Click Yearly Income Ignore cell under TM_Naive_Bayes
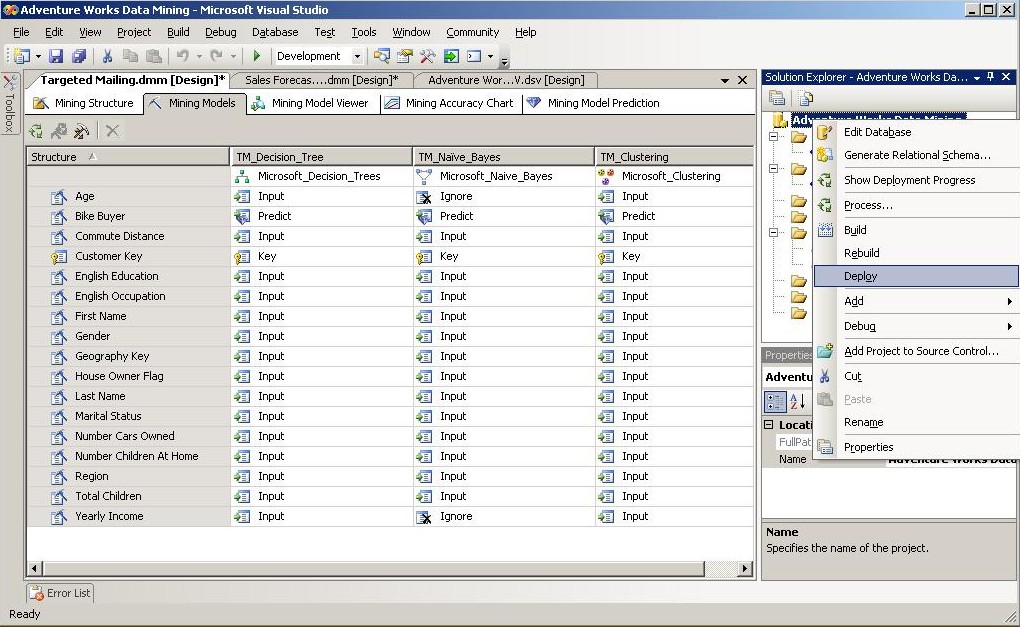 coord(503,516)
